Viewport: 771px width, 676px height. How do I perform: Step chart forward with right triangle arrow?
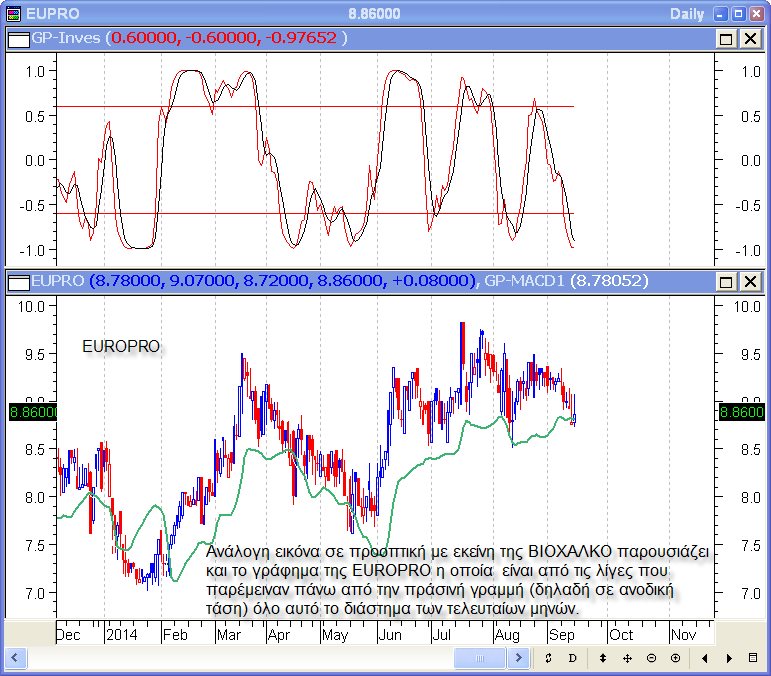point(729,658)
